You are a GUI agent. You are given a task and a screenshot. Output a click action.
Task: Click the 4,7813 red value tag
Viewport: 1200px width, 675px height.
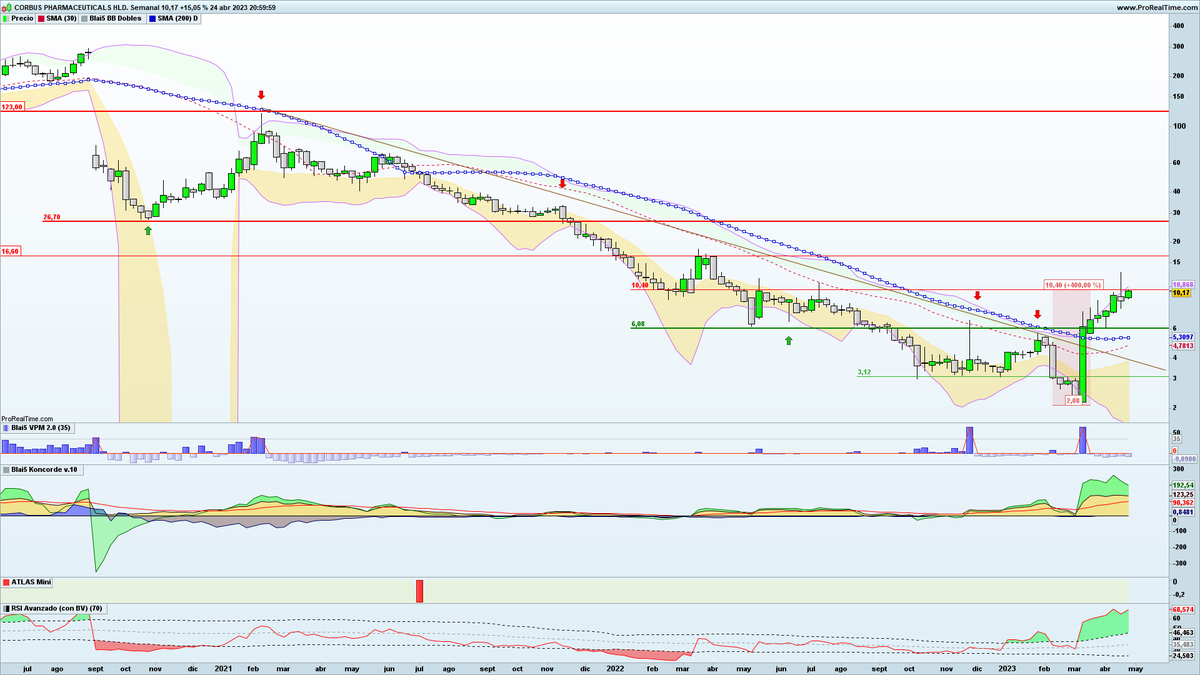tap(1181, 346)
